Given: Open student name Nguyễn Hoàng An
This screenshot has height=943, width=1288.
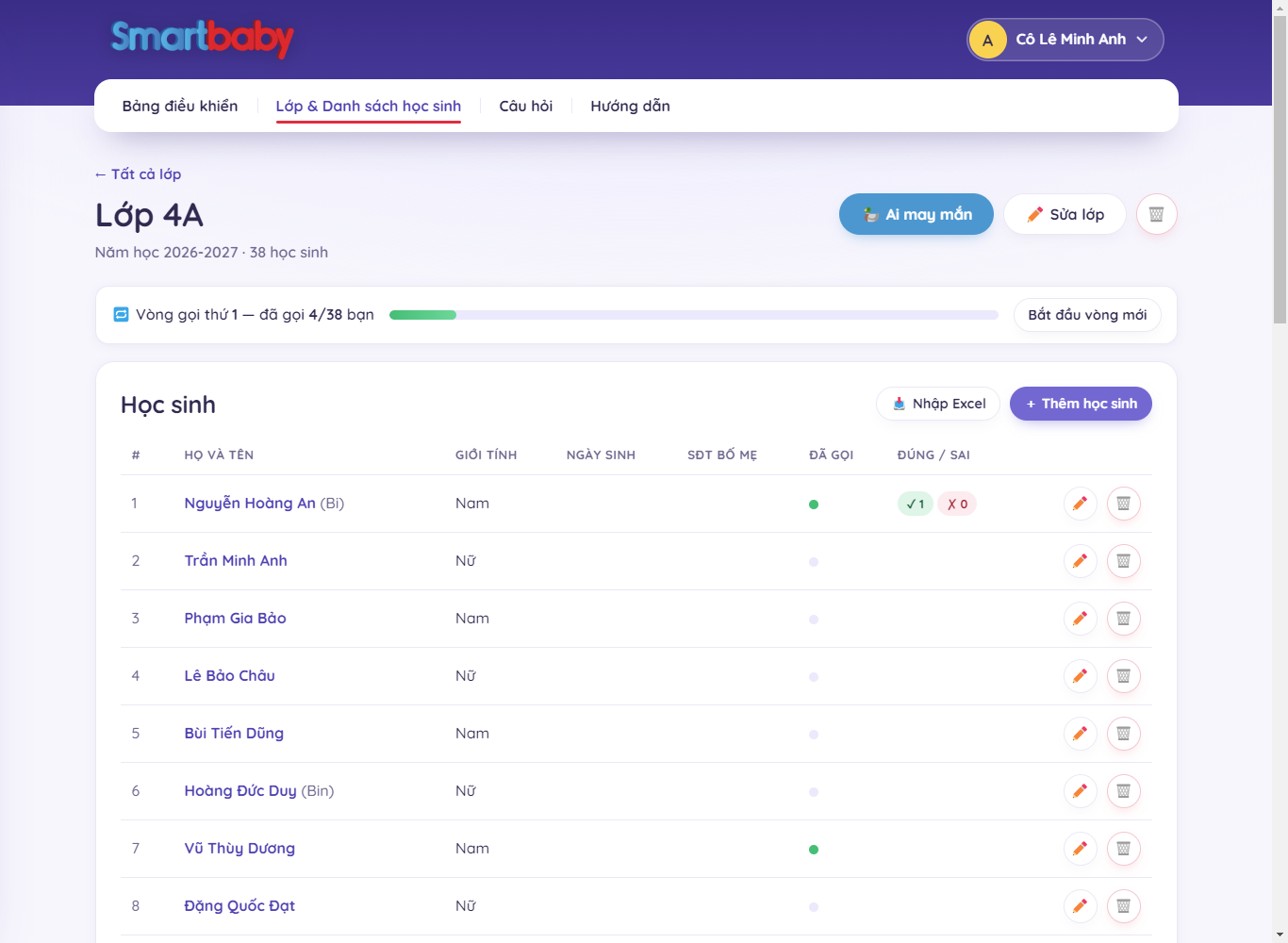Looking at the screenshot, I should point(250,504).
